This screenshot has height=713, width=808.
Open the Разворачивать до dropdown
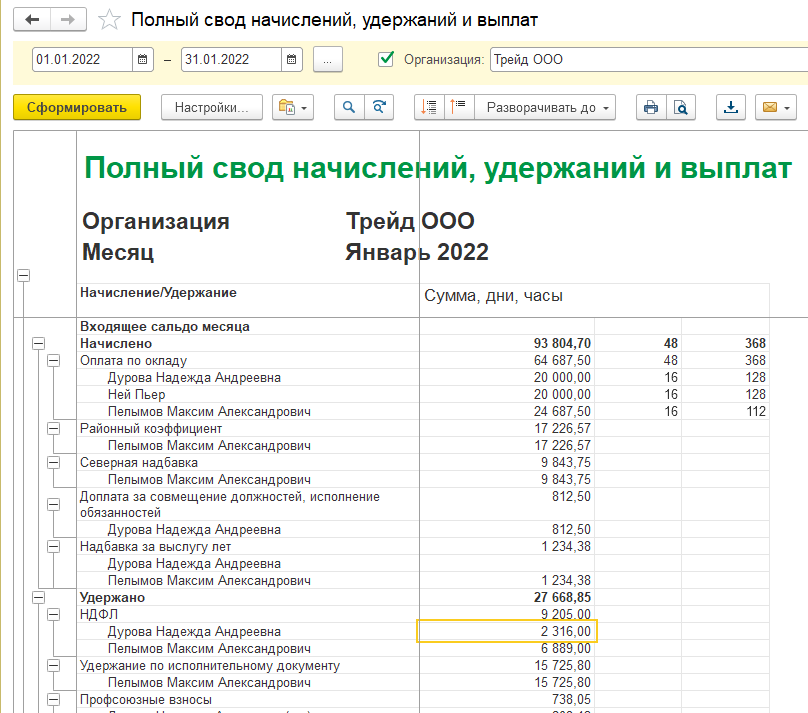545,108
